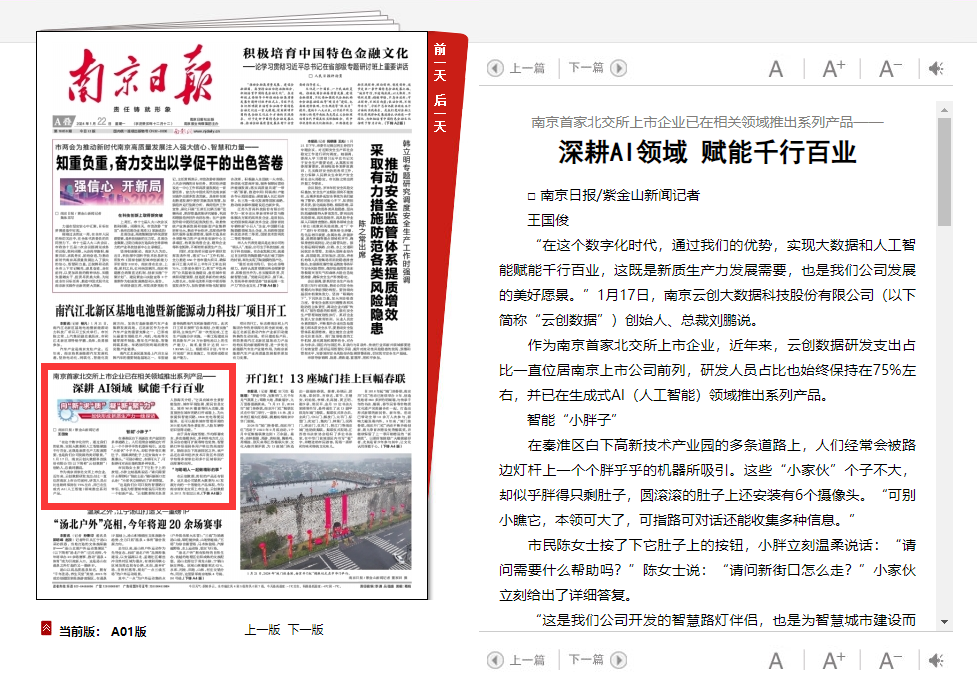977x689 pixels.
Task: Click the next article arrow icon above the headline
Action: tap(619, 68)
